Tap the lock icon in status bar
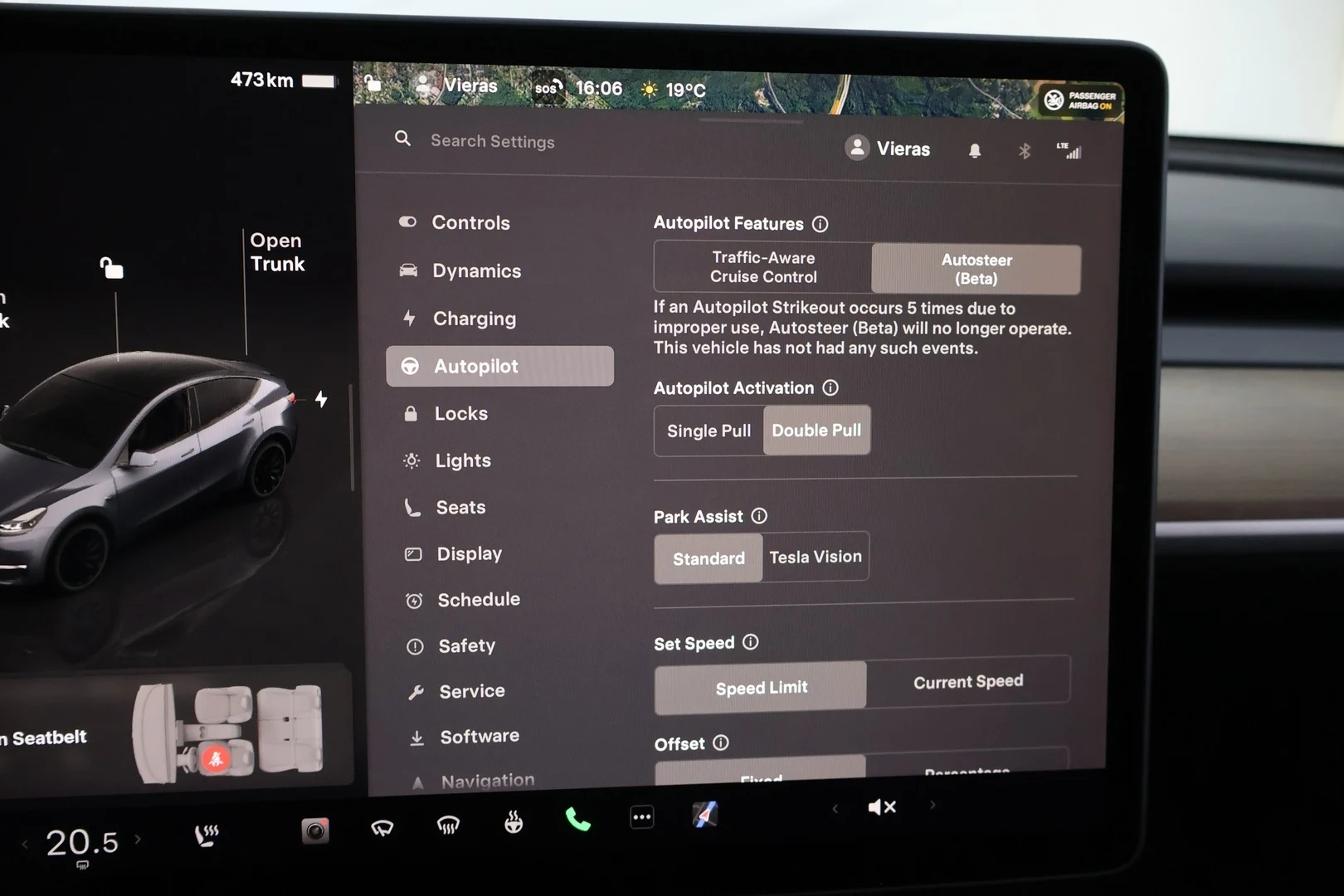Image resolution: width=1344 pixels, height=896 pixels. tap(373, 82)
